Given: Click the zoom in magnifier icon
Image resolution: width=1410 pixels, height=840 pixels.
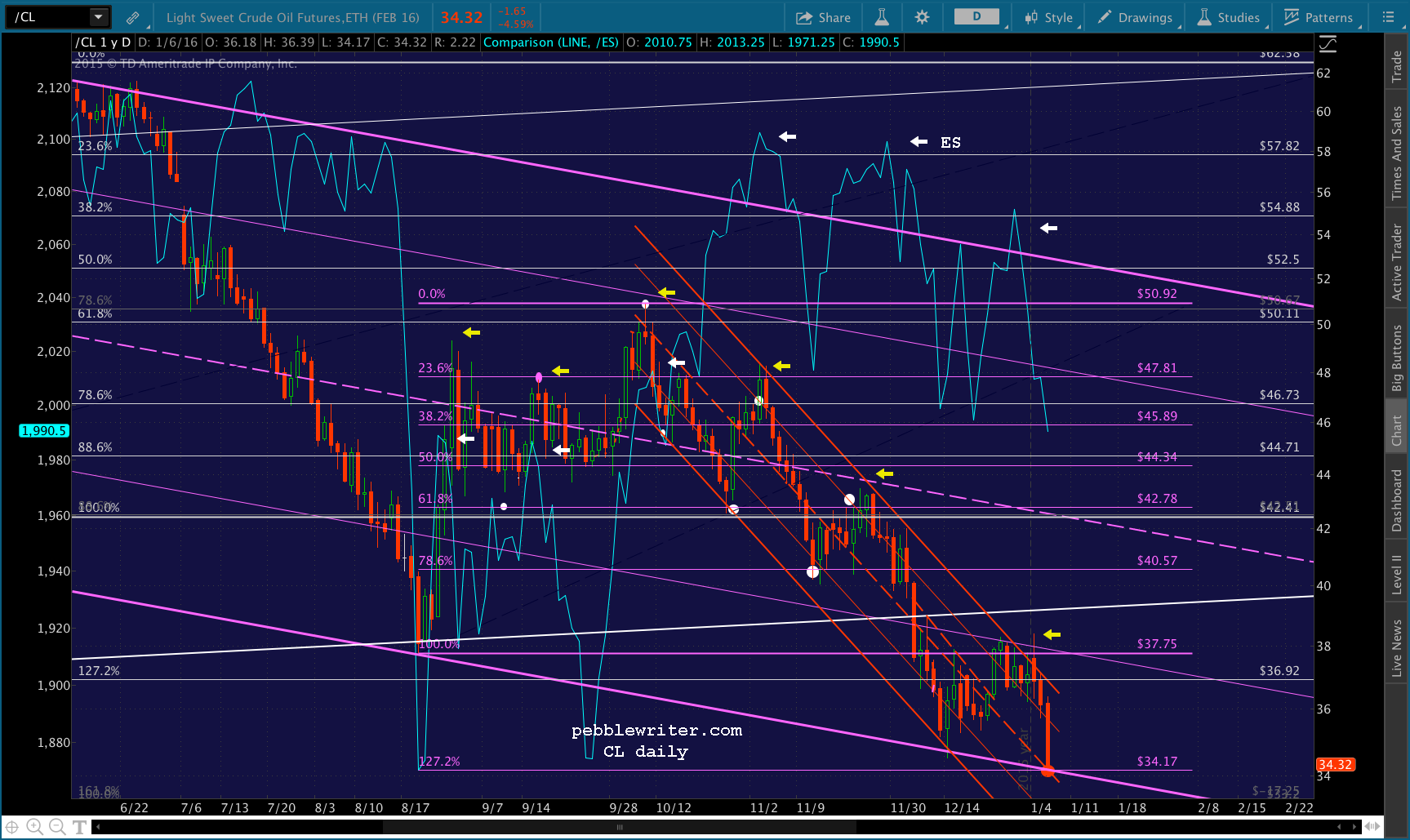Looking at the screenshot, I should [x=34, y=827].
